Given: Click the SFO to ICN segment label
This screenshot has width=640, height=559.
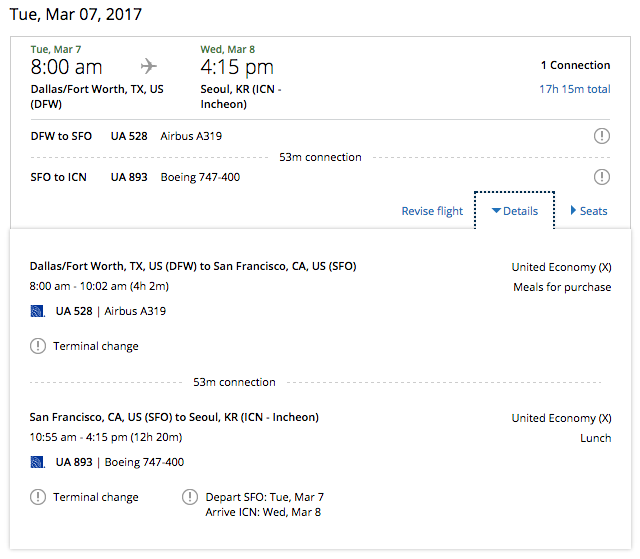Looking at the screenshot, I should pos(58,177).
